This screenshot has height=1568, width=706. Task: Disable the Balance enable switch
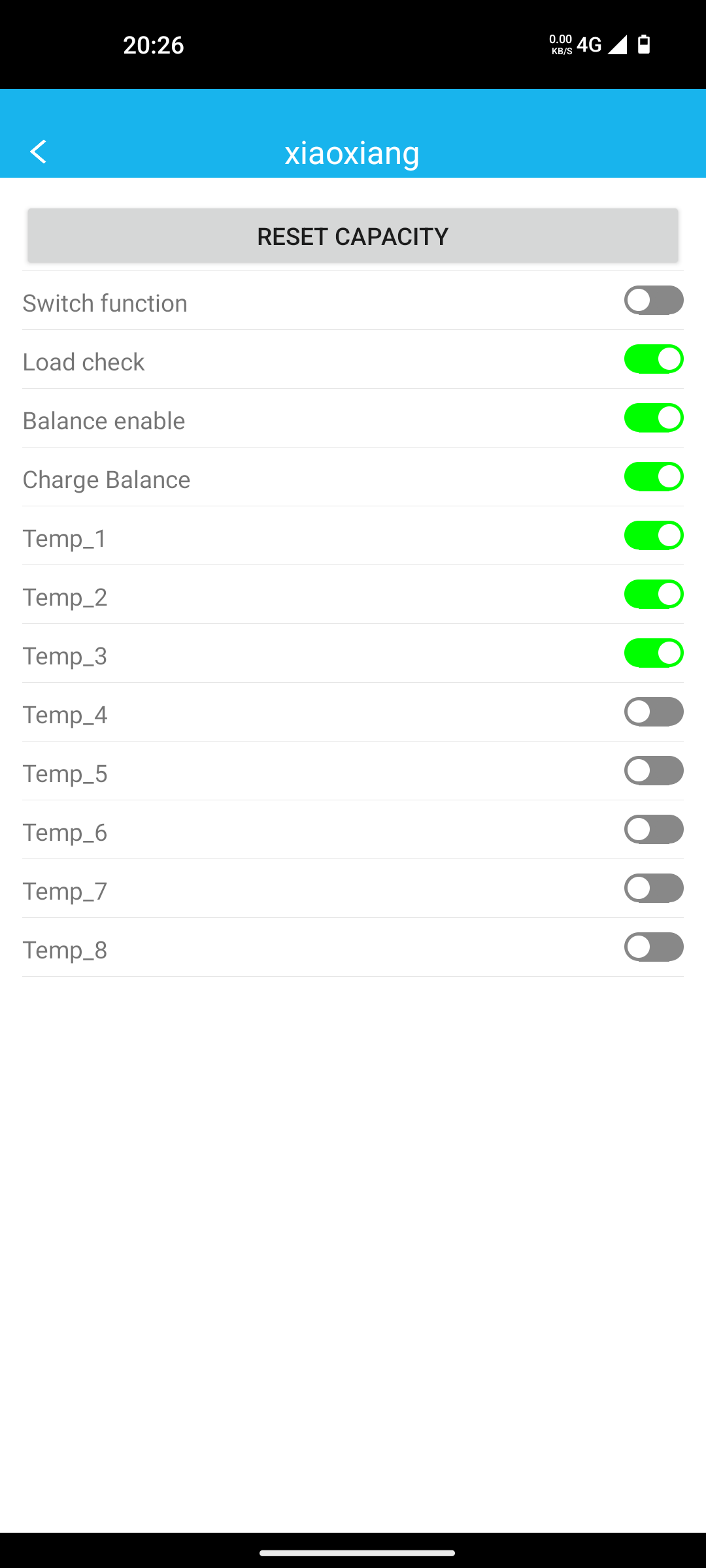(653, 418)
